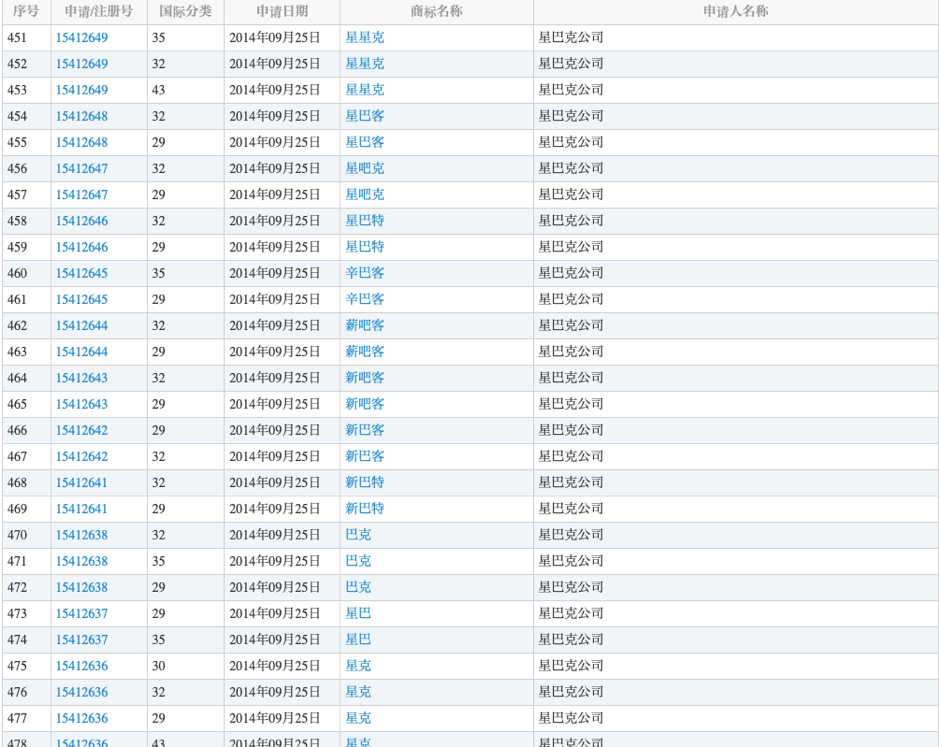Click the 国际分类 column header

[185, 11]
